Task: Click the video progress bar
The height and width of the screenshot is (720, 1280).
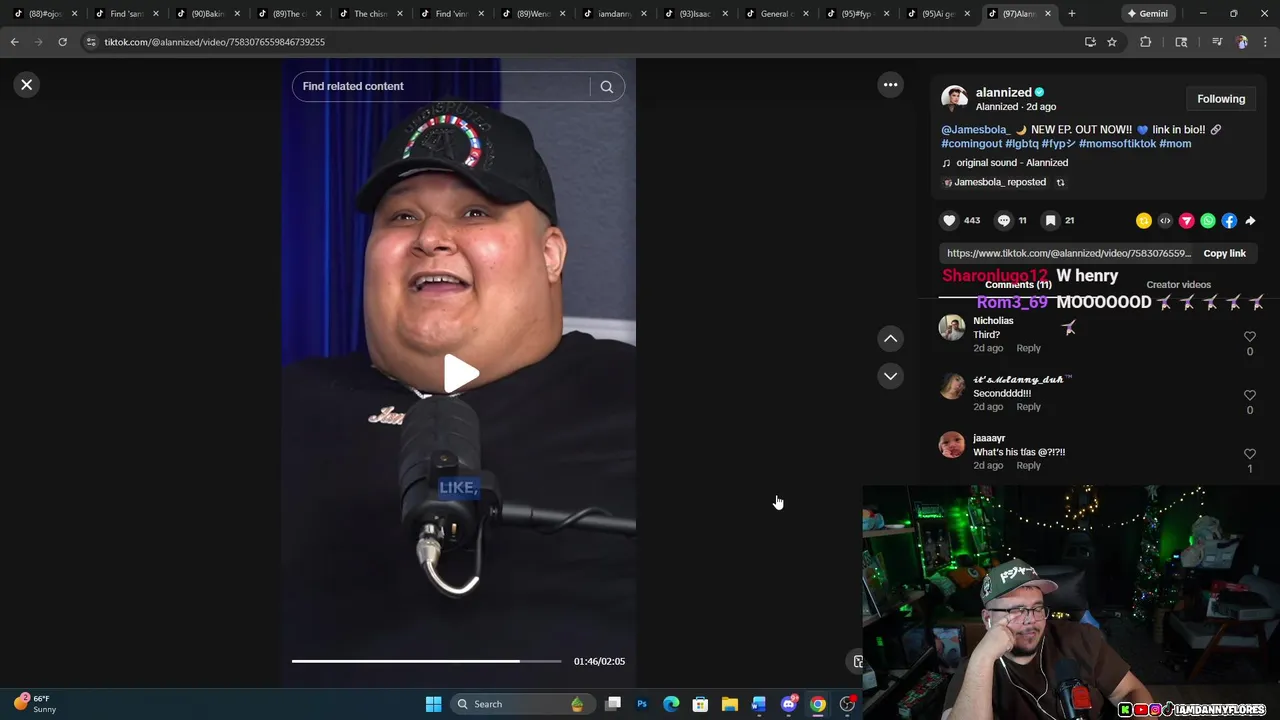Action: (426, 661)
